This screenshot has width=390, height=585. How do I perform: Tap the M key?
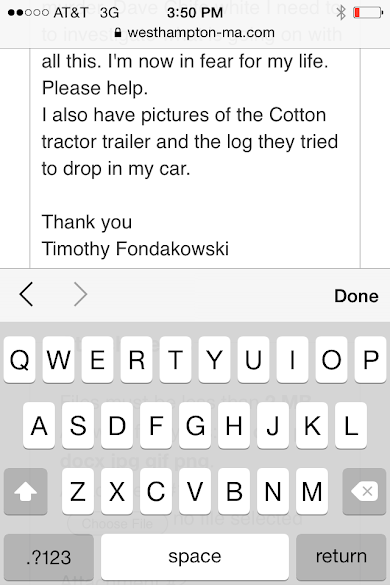coord(312,491)
